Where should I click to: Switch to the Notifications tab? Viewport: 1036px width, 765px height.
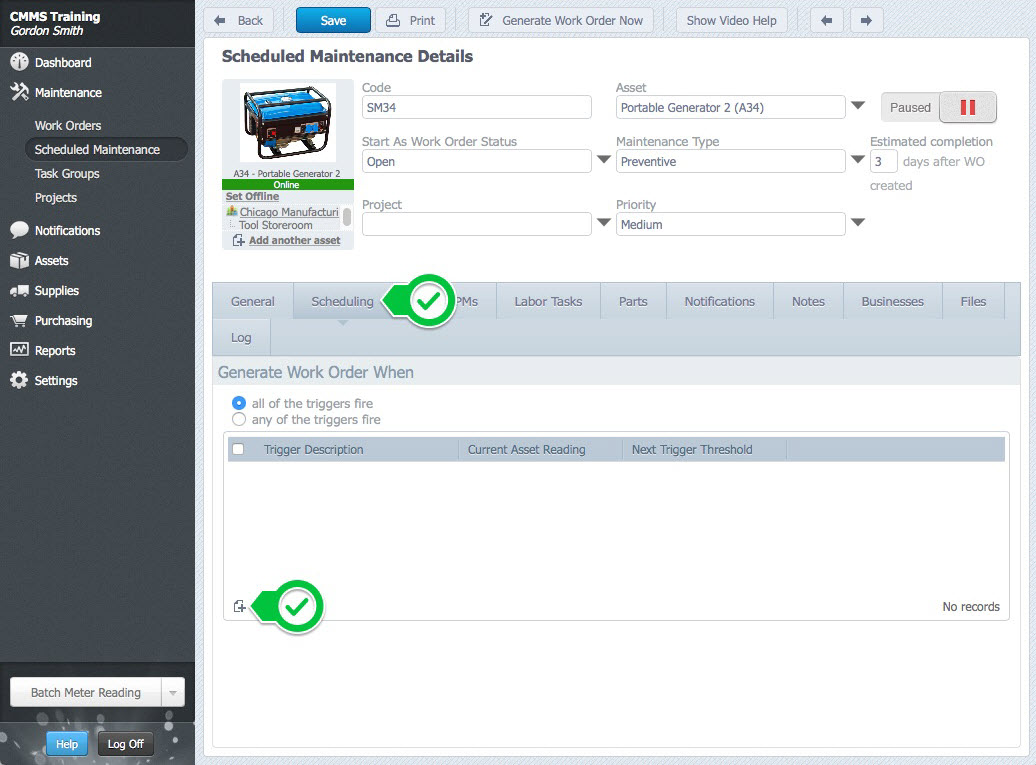pyautogui.click(x=720, y=301)
